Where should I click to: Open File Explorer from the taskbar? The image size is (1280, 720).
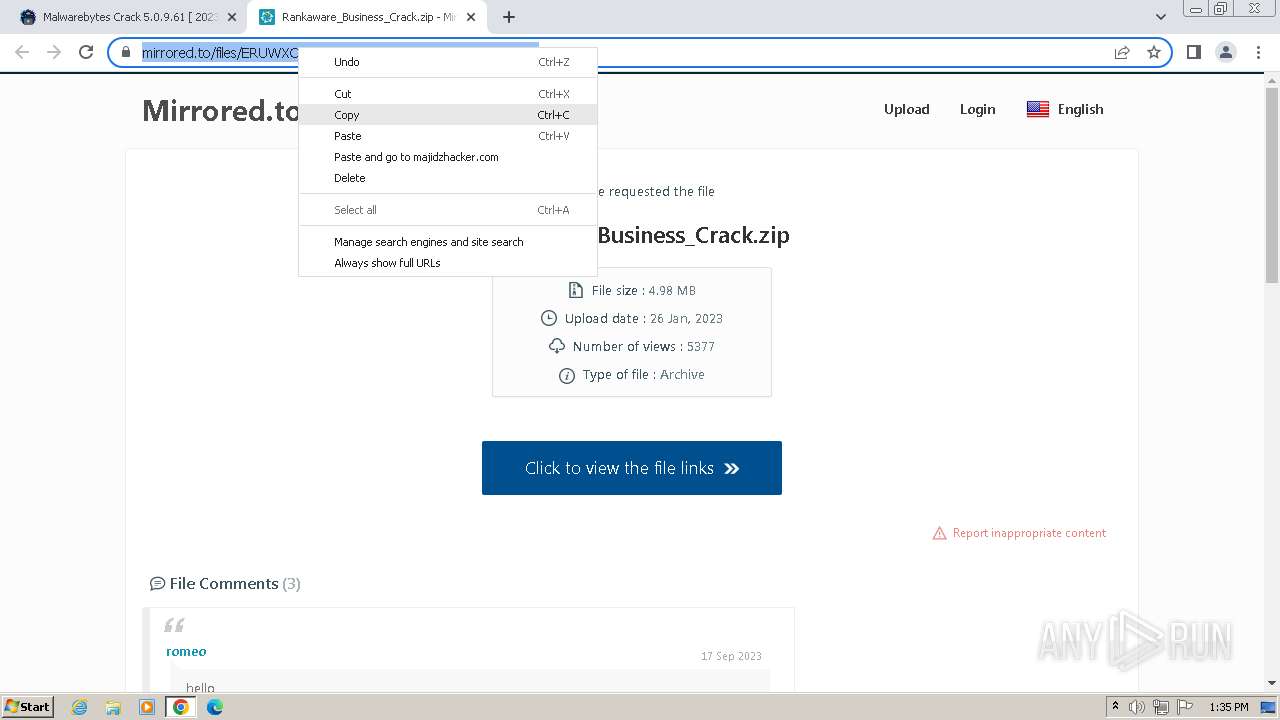(x=113, y=707)
